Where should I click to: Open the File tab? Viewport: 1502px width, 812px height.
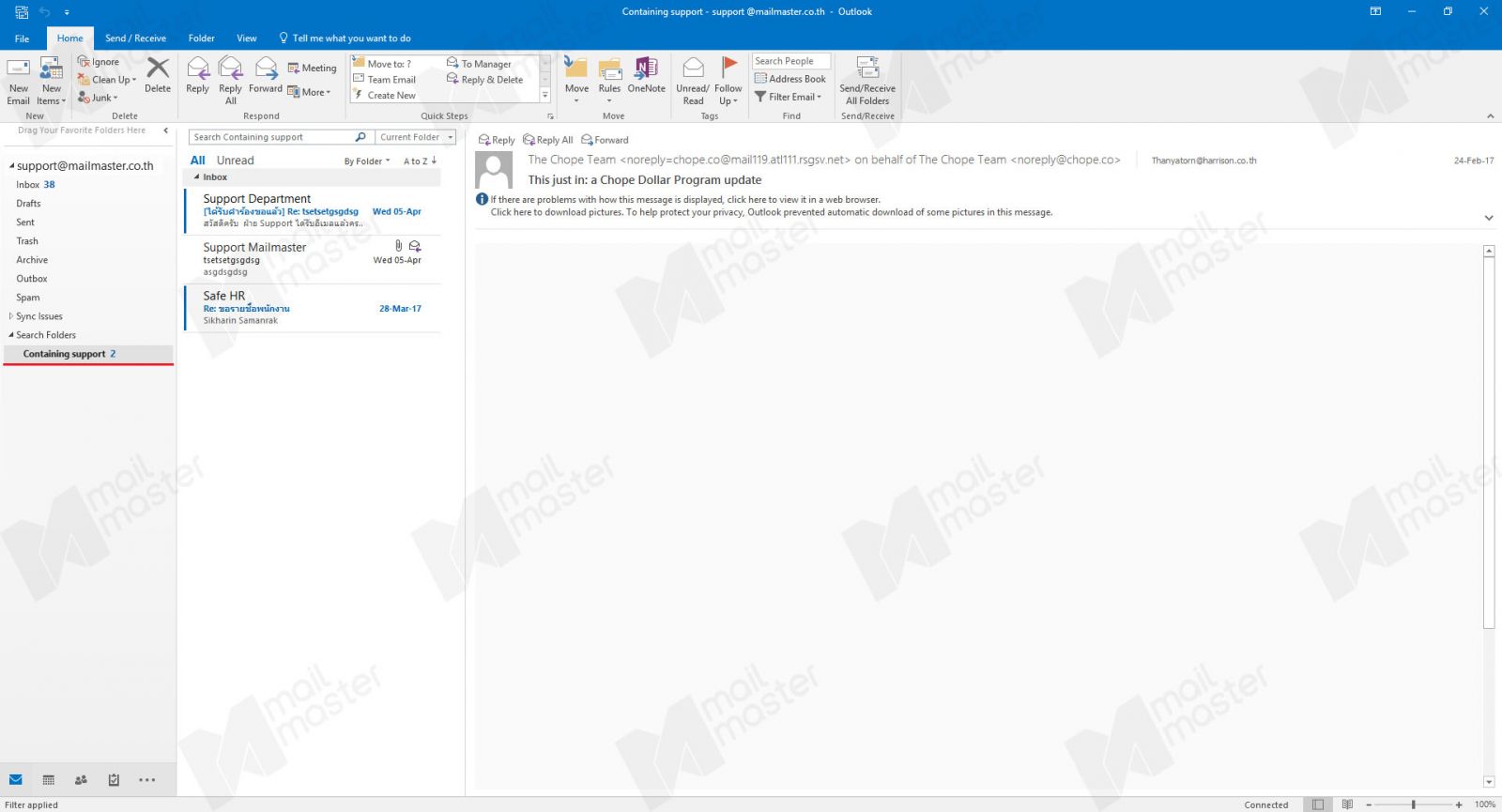point(22,38)
